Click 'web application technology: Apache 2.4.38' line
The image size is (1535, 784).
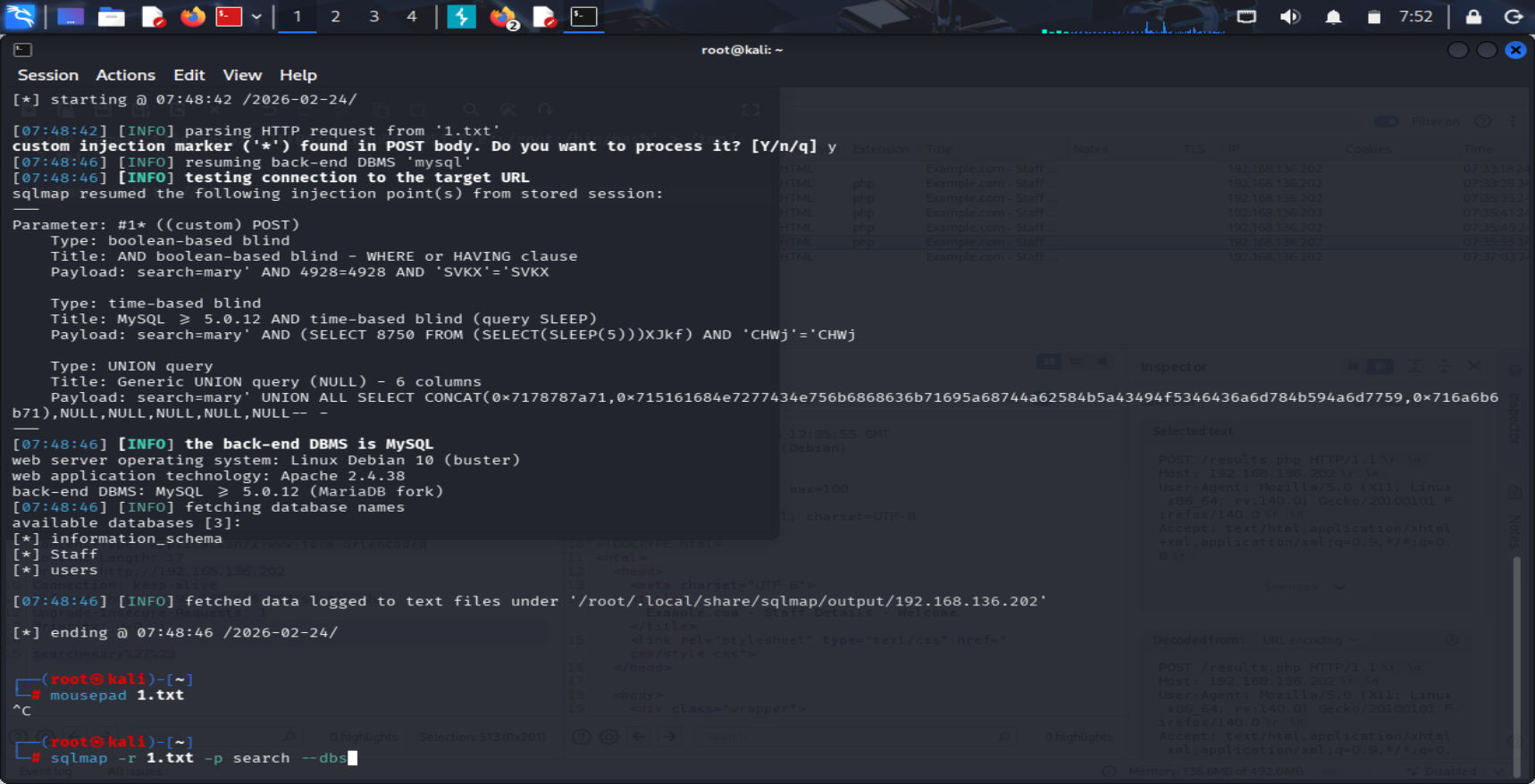click(x=208, y=476)
